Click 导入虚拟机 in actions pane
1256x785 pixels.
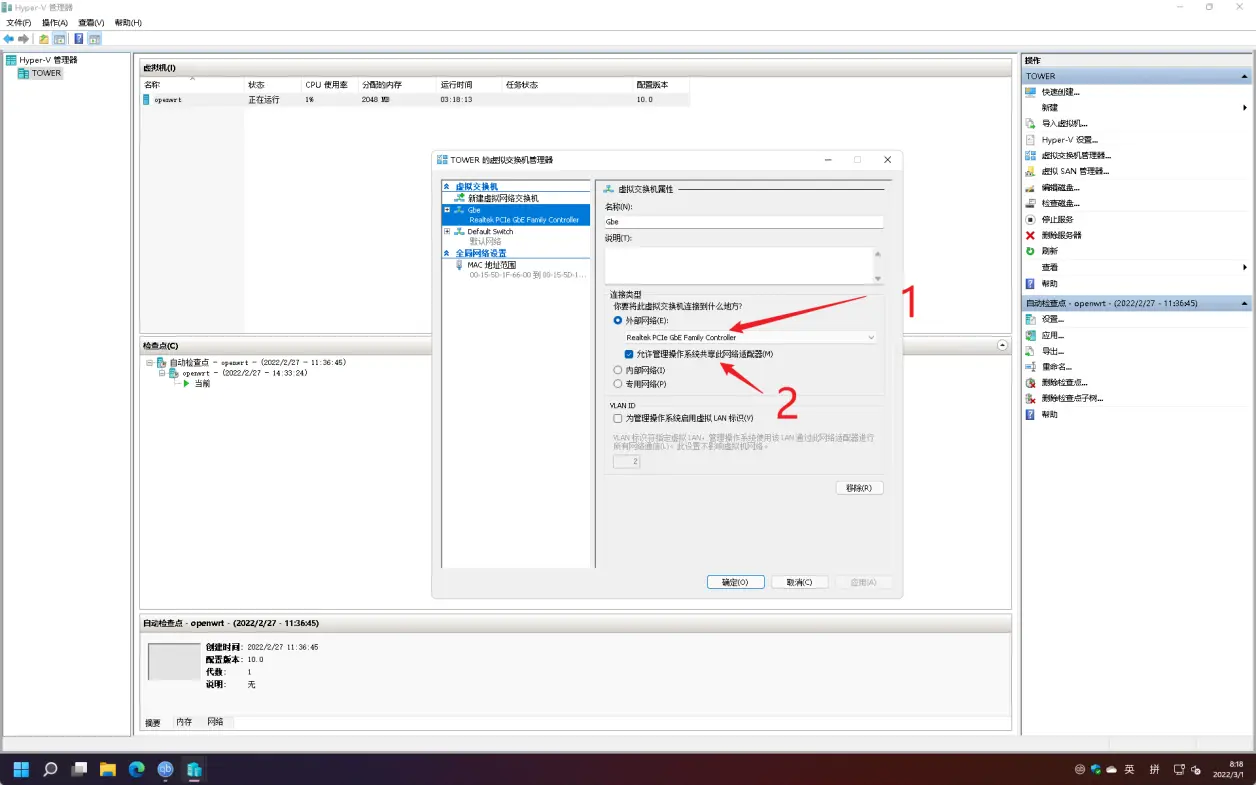(1062, 124)
